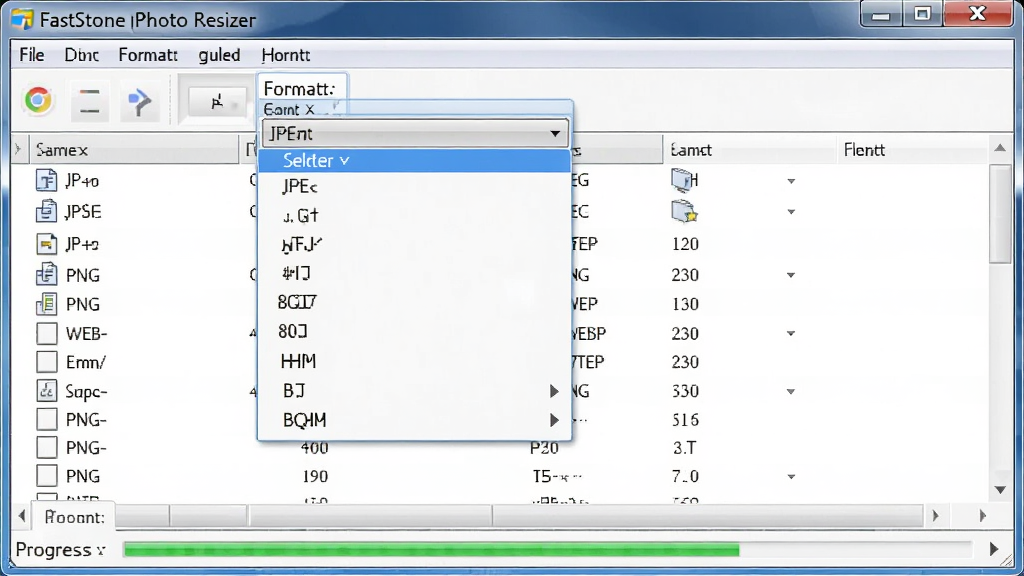Click the Rooont: tab at bottom
Viewport: 1024px width, 576px height.
(74, 517)
